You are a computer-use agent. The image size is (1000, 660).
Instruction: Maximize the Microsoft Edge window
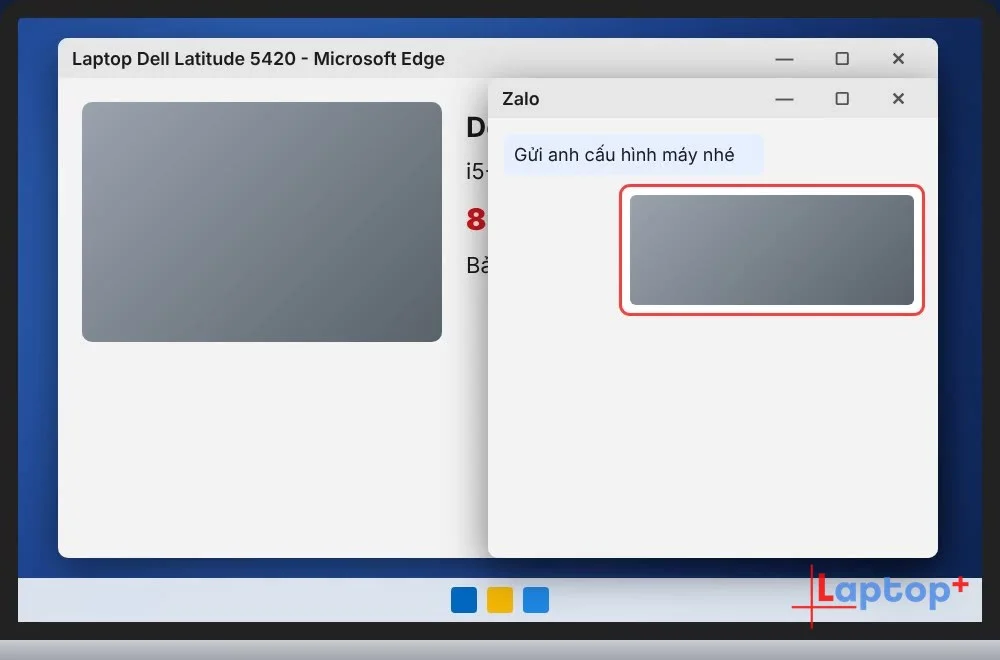pyautogui.click(x=842, y=59)
